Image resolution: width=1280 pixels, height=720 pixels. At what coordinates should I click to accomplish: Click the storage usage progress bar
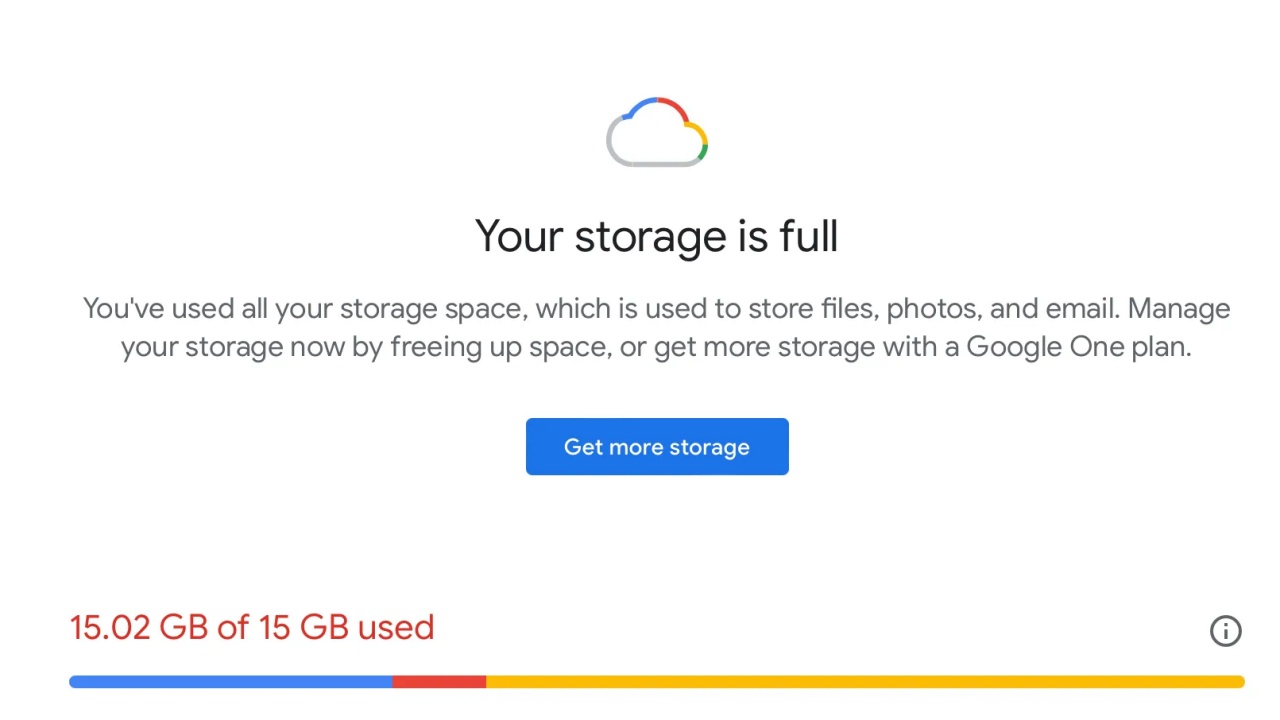[657, 681]
